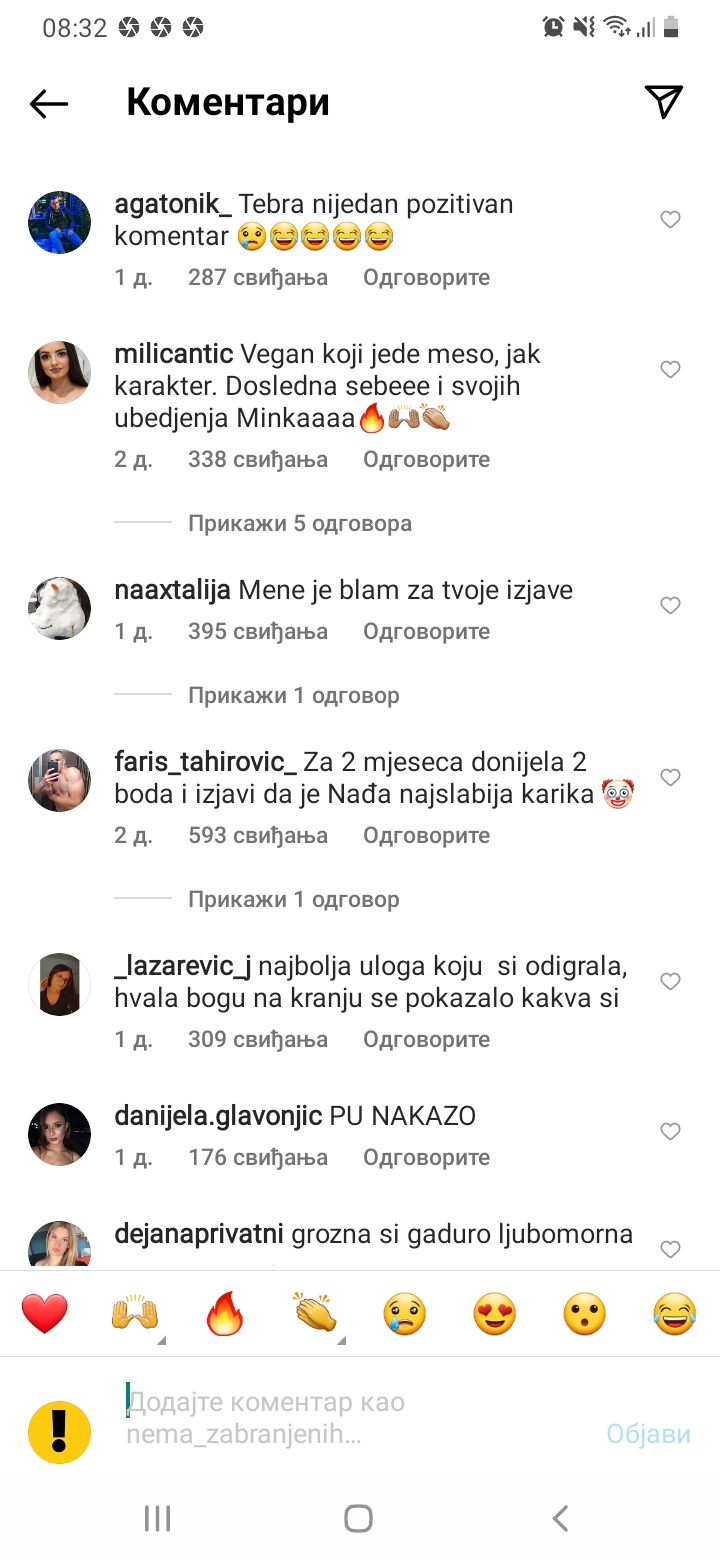
Task: Open direct share paper plane icon
Action: (x=663, y=102)
